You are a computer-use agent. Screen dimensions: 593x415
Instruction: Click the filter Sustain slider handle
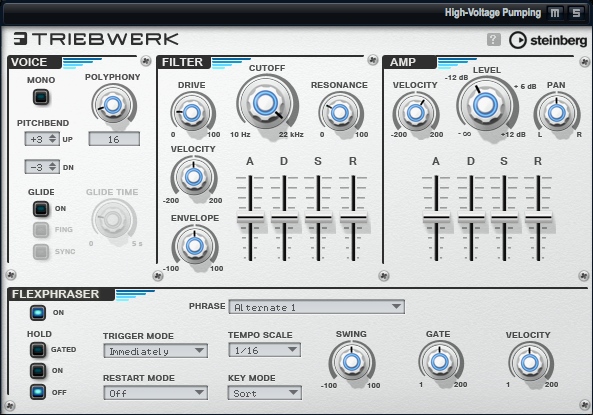point(318,218)
